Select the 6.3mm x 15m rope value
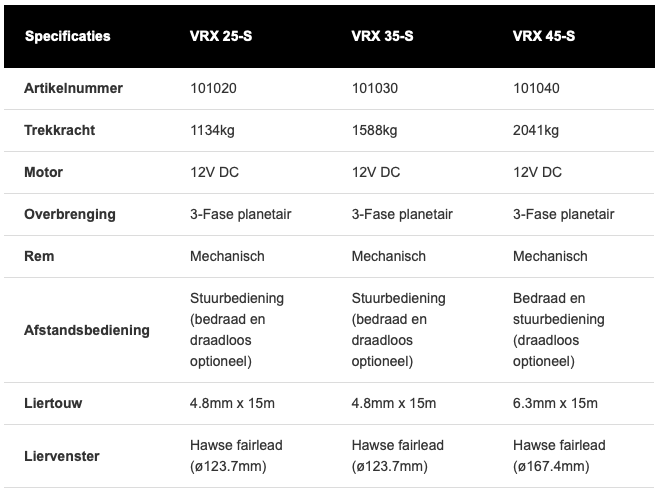 coord(555,403)
